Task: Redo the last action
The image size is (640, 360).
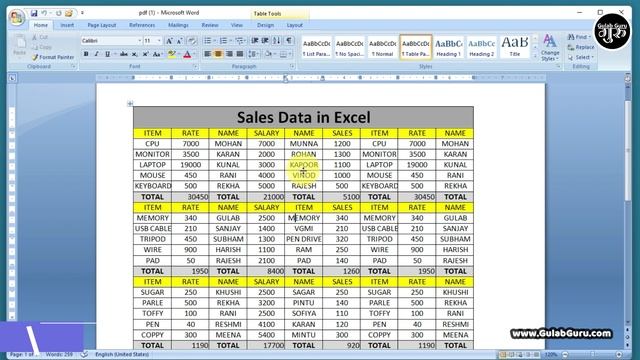Action: pyautogui.click(x=58, y=13)
